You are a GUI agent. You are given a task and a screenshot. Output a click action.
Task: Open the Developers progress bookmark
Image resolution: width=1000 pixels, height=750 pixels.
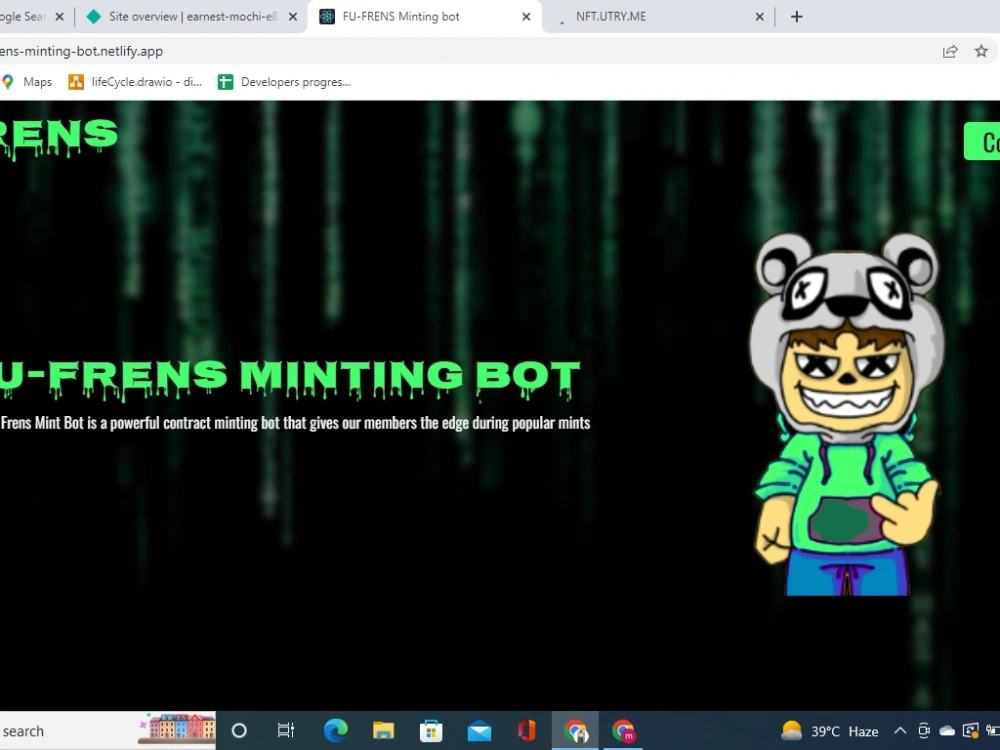pos(284,82)
